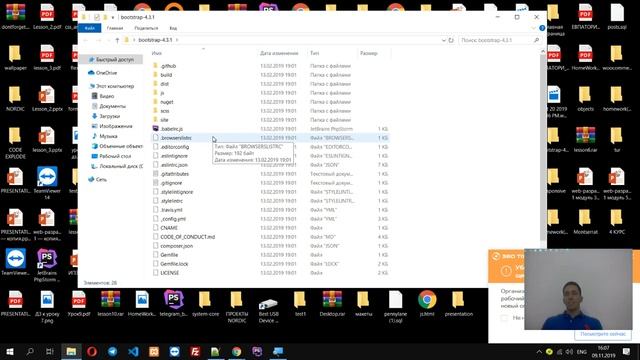Open the TeamViewer taskbar icon

pyautogui.click(x=174, y=351)
